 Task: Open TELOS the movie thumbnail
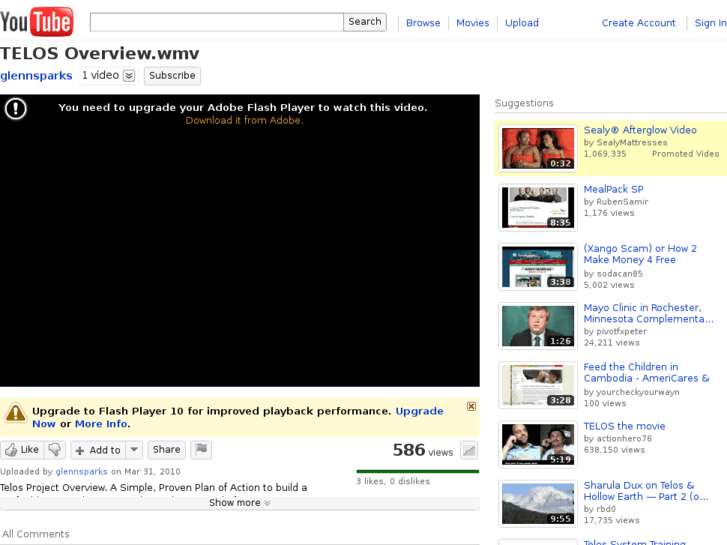click(538, 444)
